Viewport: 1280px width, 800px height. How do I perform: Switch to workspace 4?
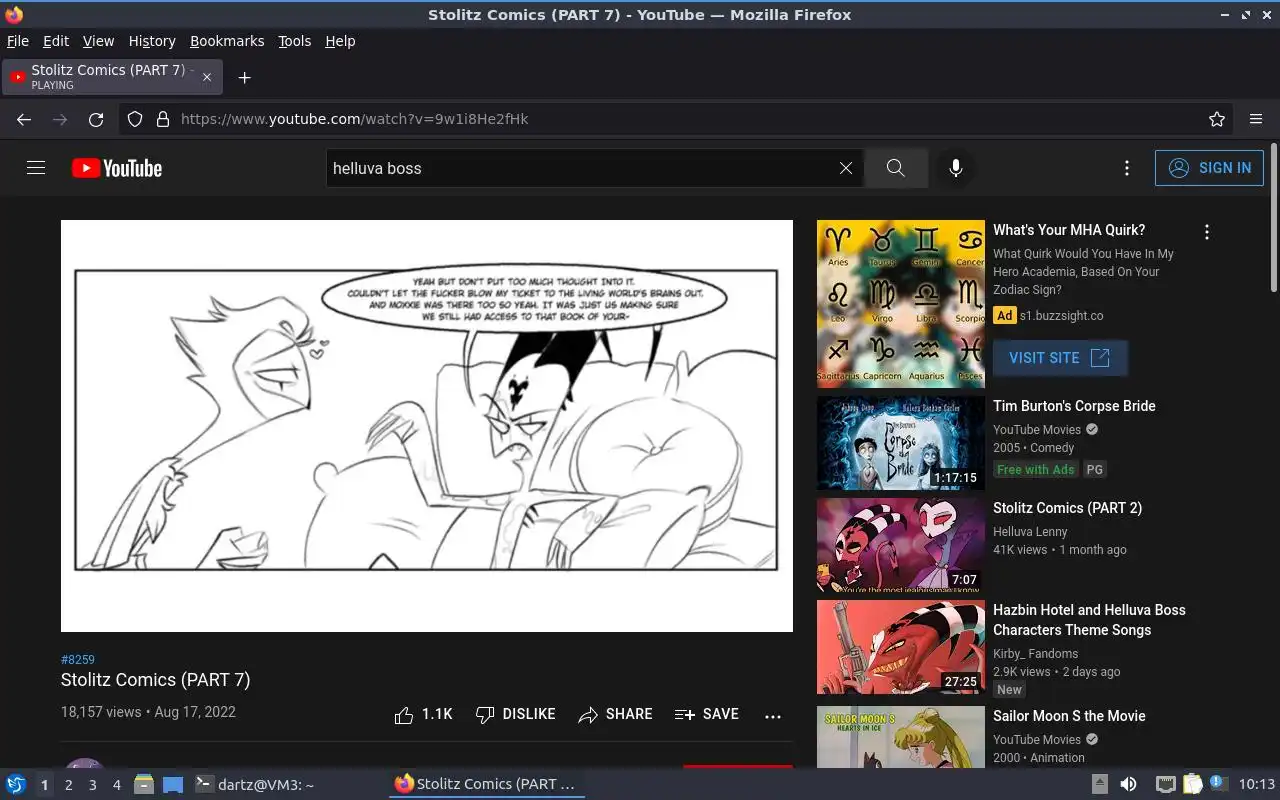click(116, 785)
